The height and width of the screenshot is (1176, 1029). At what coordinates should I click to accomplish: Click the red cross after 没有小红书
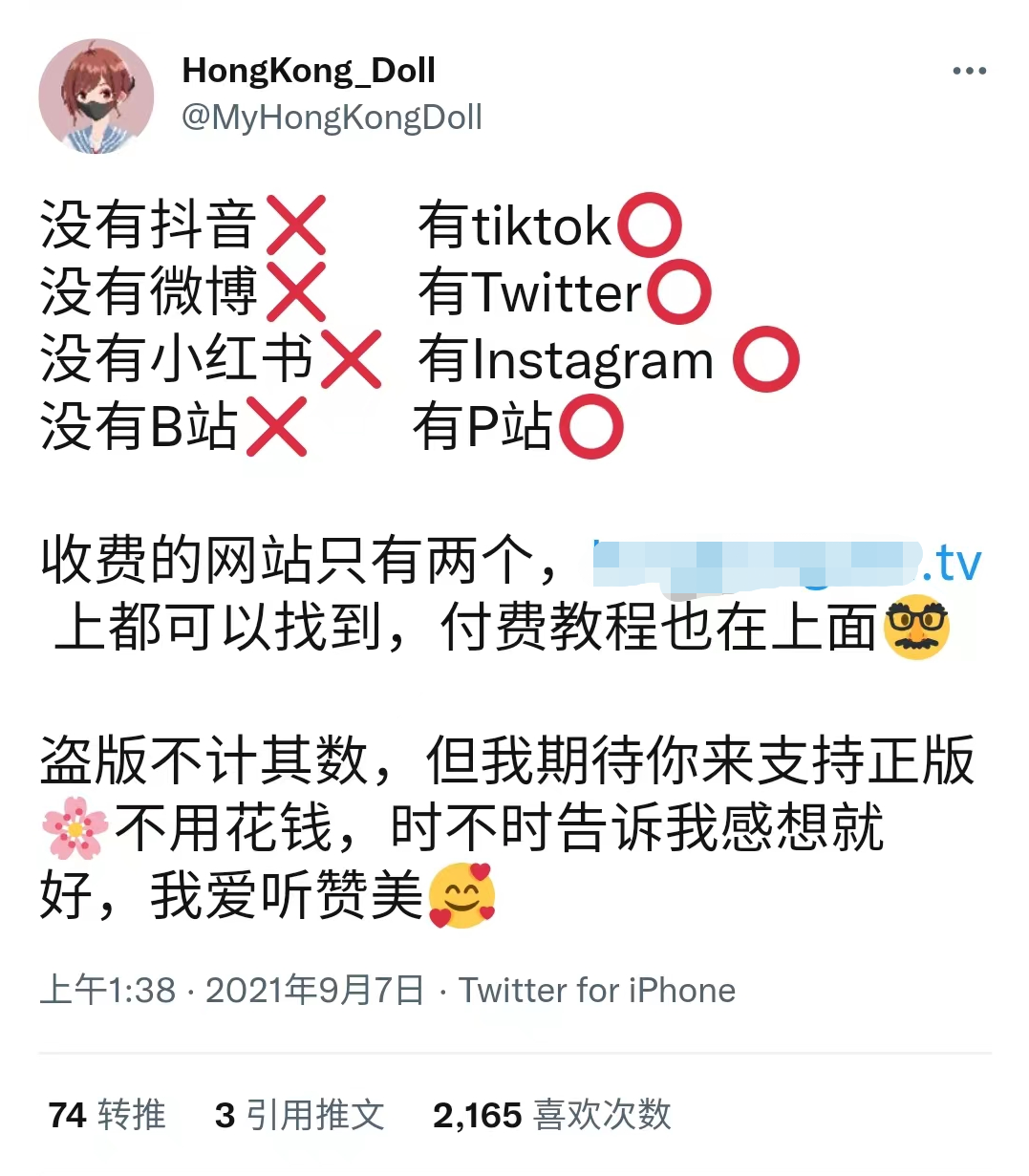pos(352,359)
